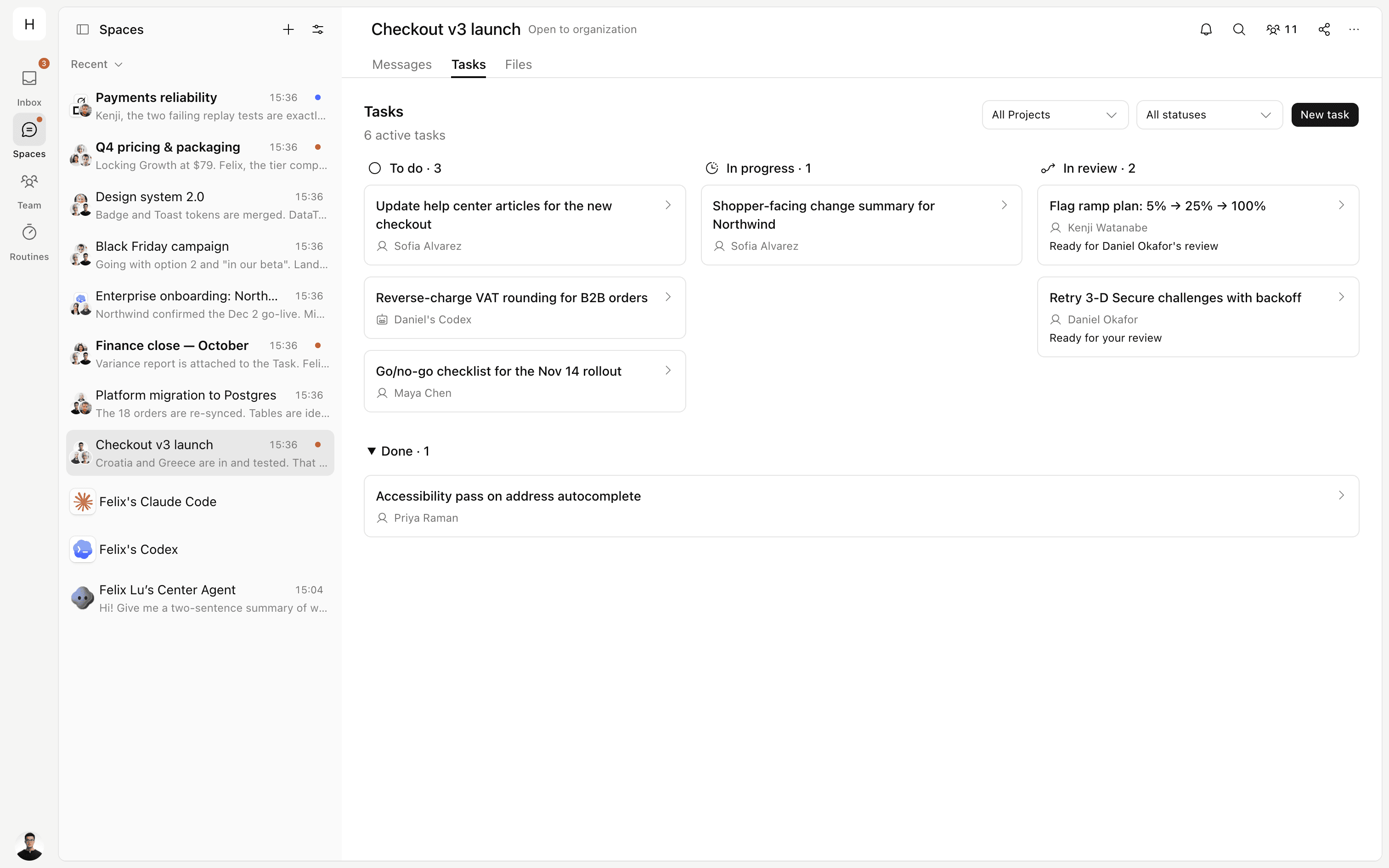1389x868 pixels.
Task: View the 11 members of this space
Action: click(x=1281, y=29)
